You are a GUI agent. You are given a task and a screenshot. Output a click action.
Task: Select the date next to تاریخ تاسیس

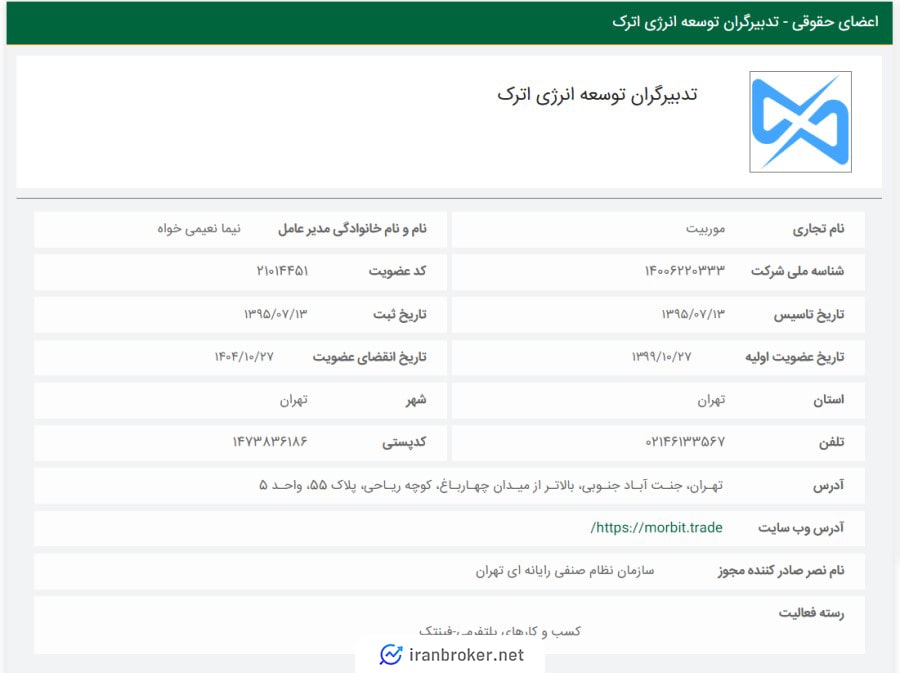tap(693, 314)
